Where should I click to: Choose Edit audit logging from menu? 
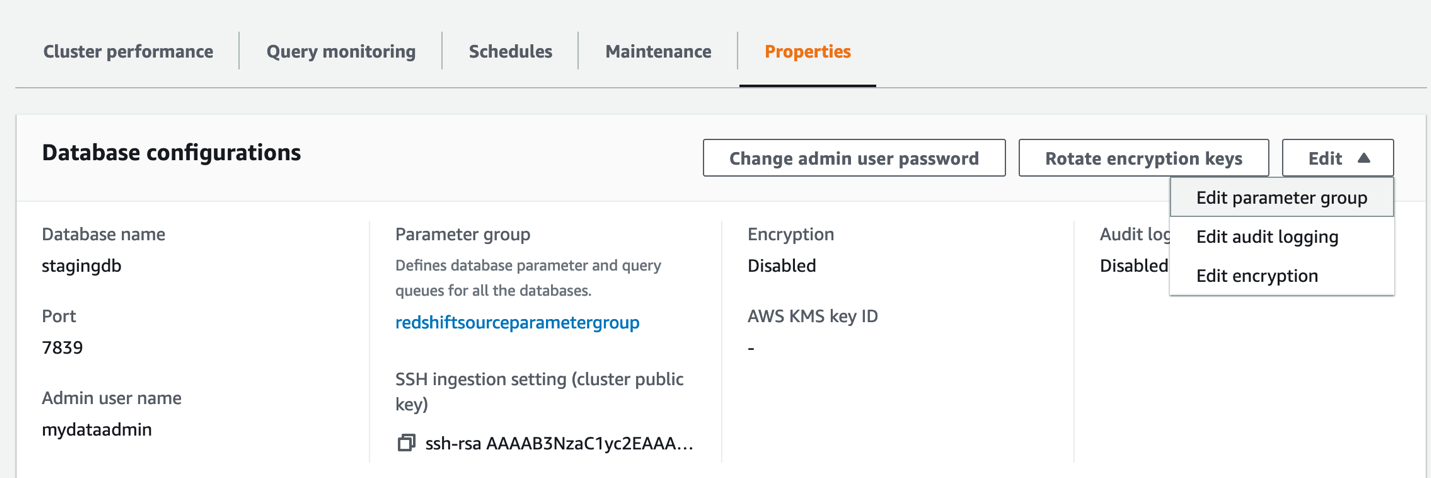pos(1267,237)
